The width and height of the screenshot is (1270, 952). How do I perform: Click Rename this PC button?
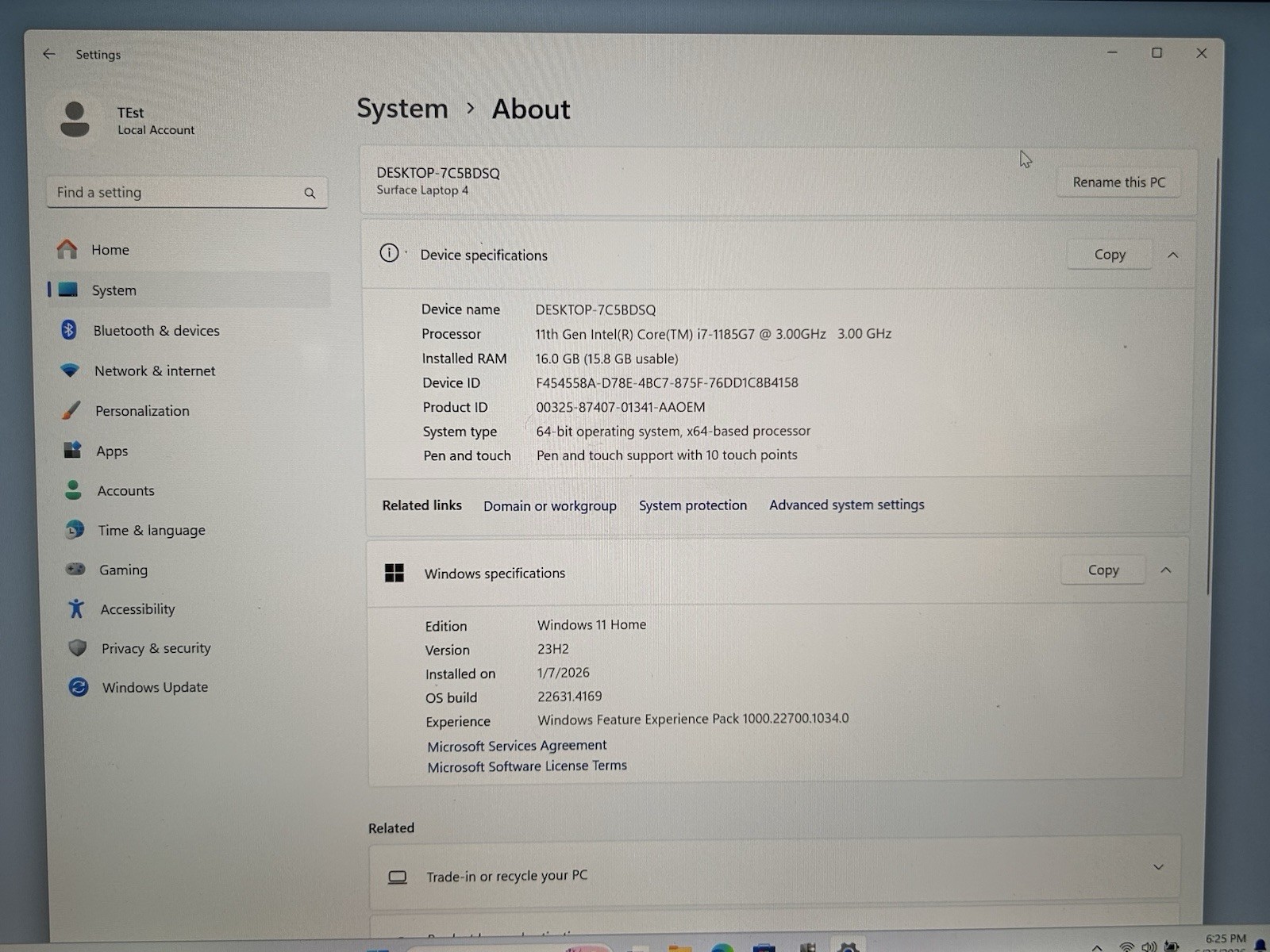[x=1118, y=182]
